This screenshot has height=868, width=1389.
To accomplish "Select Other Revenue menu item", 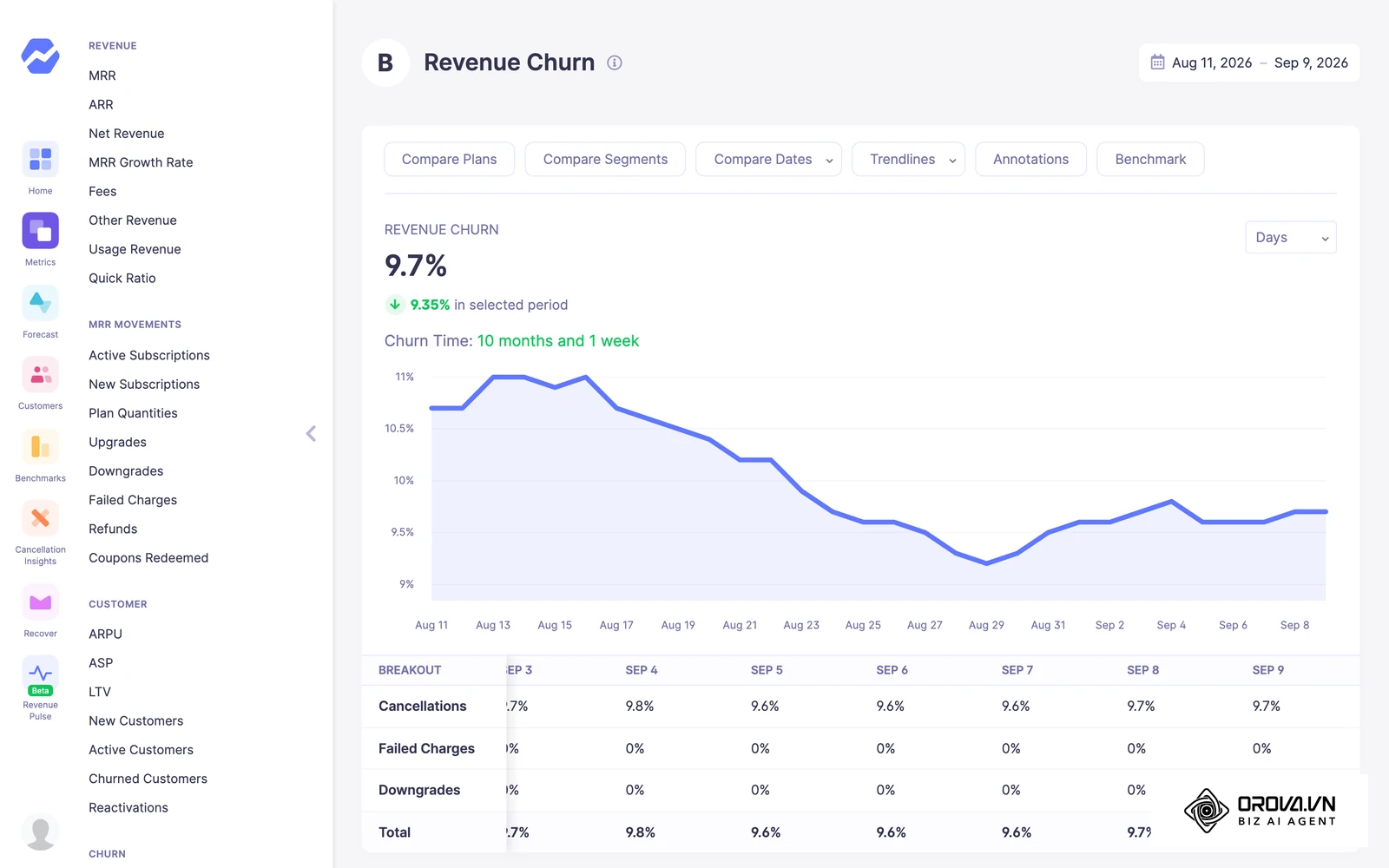I will coord(133,220).
